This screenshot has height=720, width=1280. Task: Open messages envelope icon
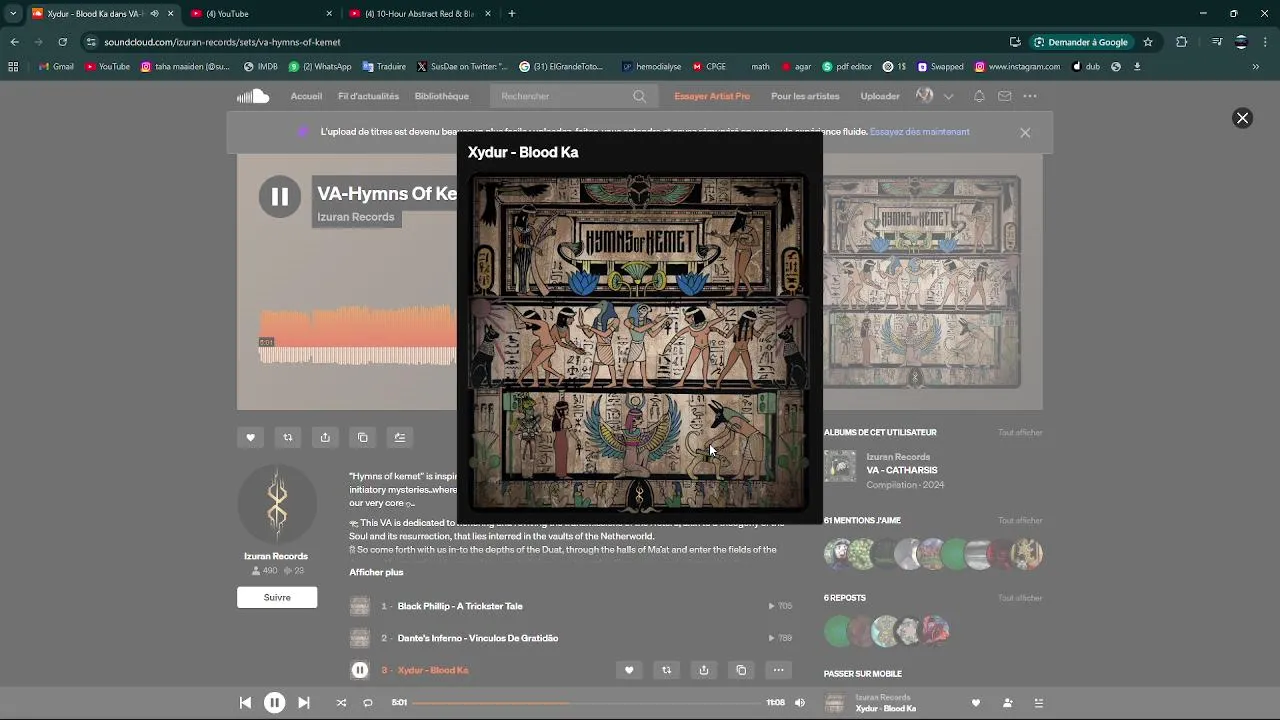click(x=1004, y=96)
